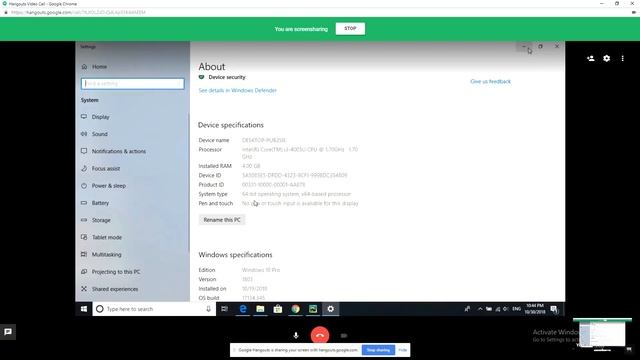Open Tablet mode settings
This screenshot has width=640, height=360.
107,237
